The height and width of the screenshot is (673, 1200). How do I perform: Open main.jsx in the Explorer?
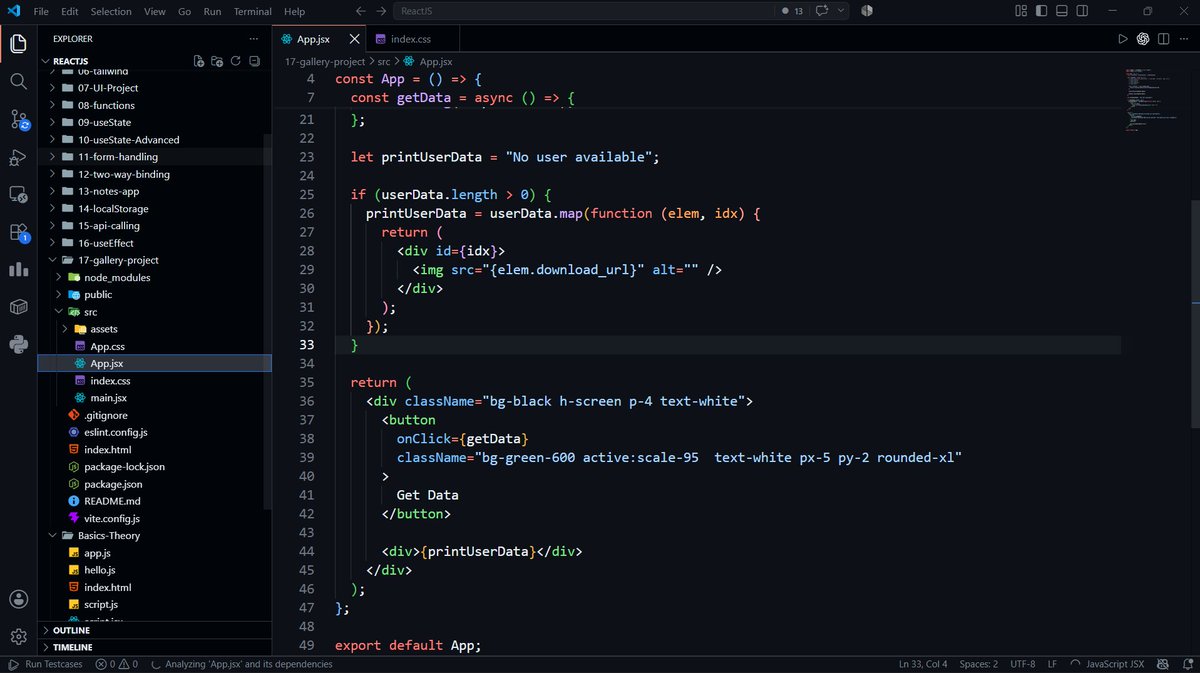pyautogui.click(x=108, y=398)
